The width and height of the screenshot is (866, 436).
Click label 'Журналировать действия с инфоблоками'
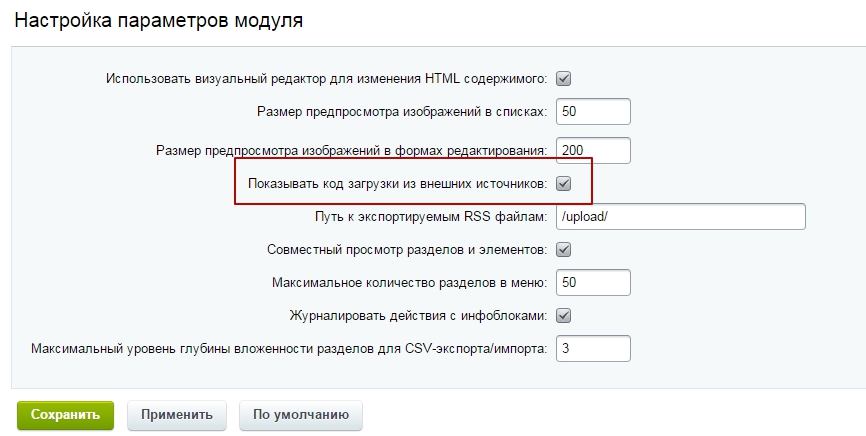coord(418,316)
